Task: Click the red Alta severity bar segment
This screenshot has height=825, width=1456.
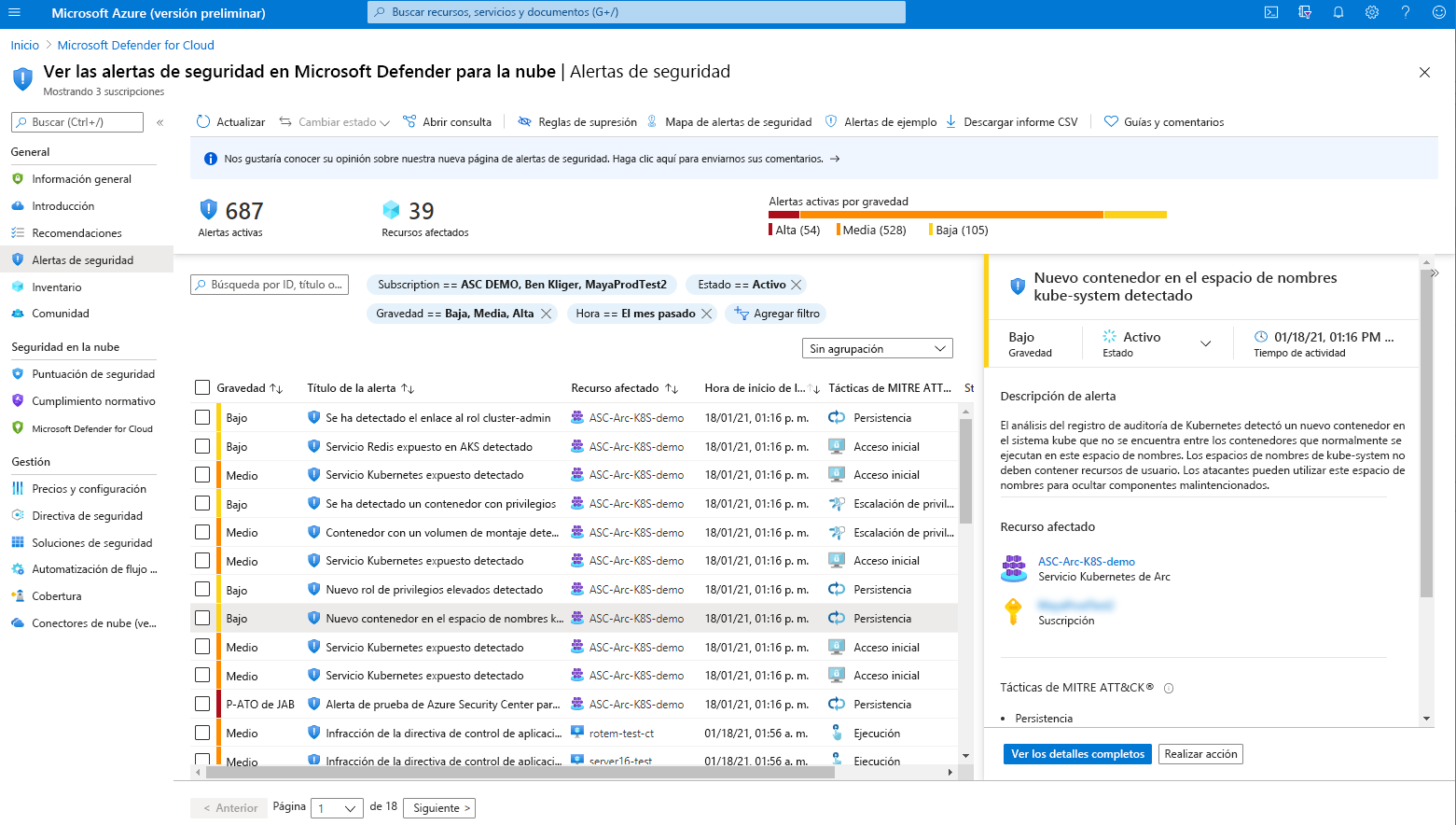Action: pos(783,215)
